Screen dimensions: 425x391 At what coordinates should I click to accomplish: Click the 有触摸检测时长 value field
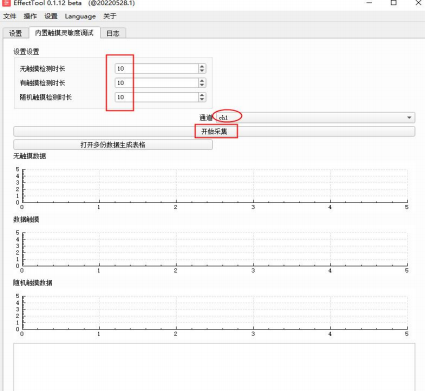pos(156,83)
